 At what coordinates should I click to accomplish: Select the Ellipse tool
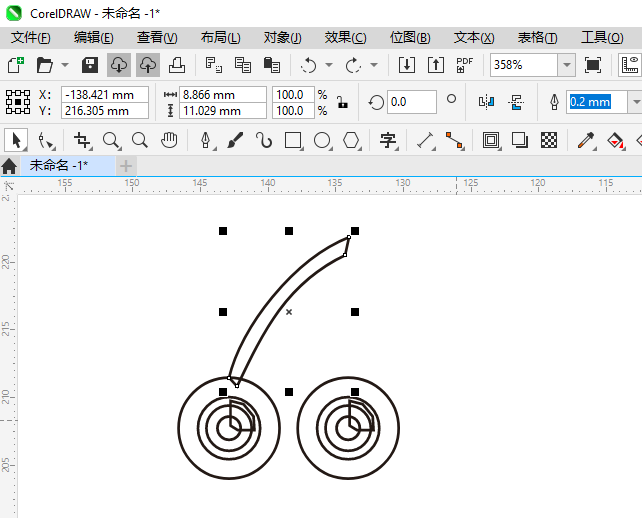pos(322,140)
